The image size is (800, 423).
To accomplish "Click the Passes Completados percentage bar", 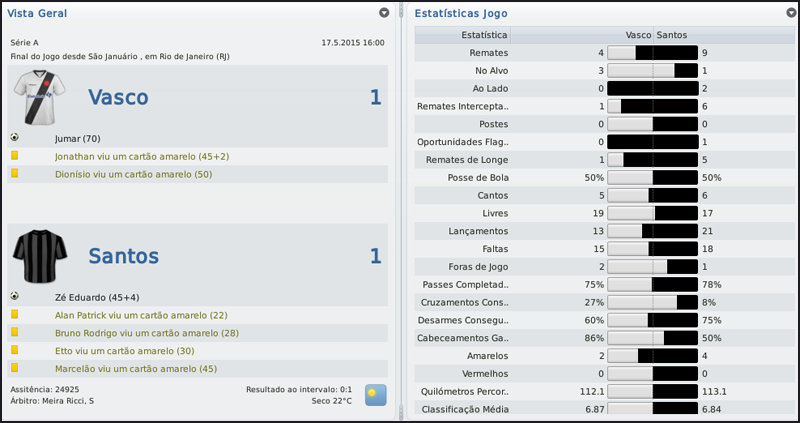I will tap(652, 284).
